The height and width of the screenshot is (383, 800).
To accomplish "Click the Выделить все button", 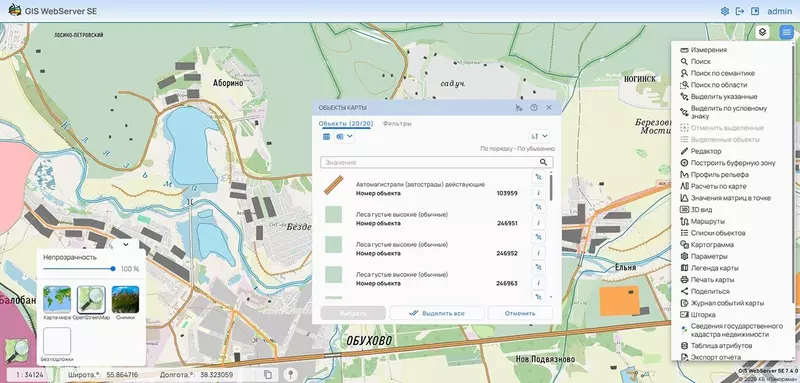I will pos(437,313).
